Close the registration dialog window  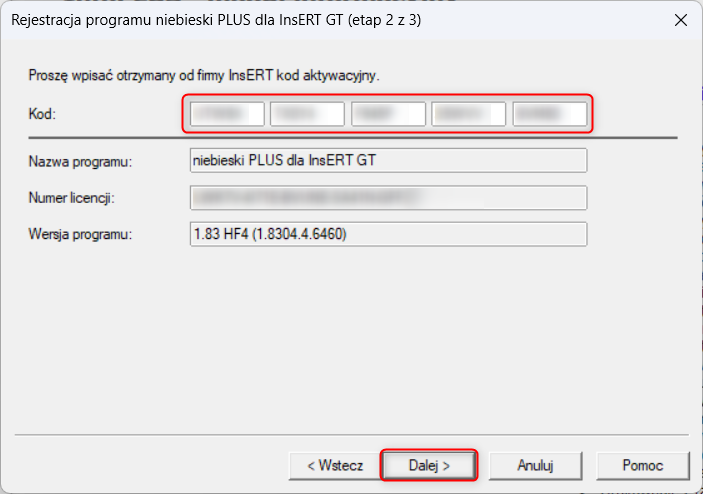681,20
